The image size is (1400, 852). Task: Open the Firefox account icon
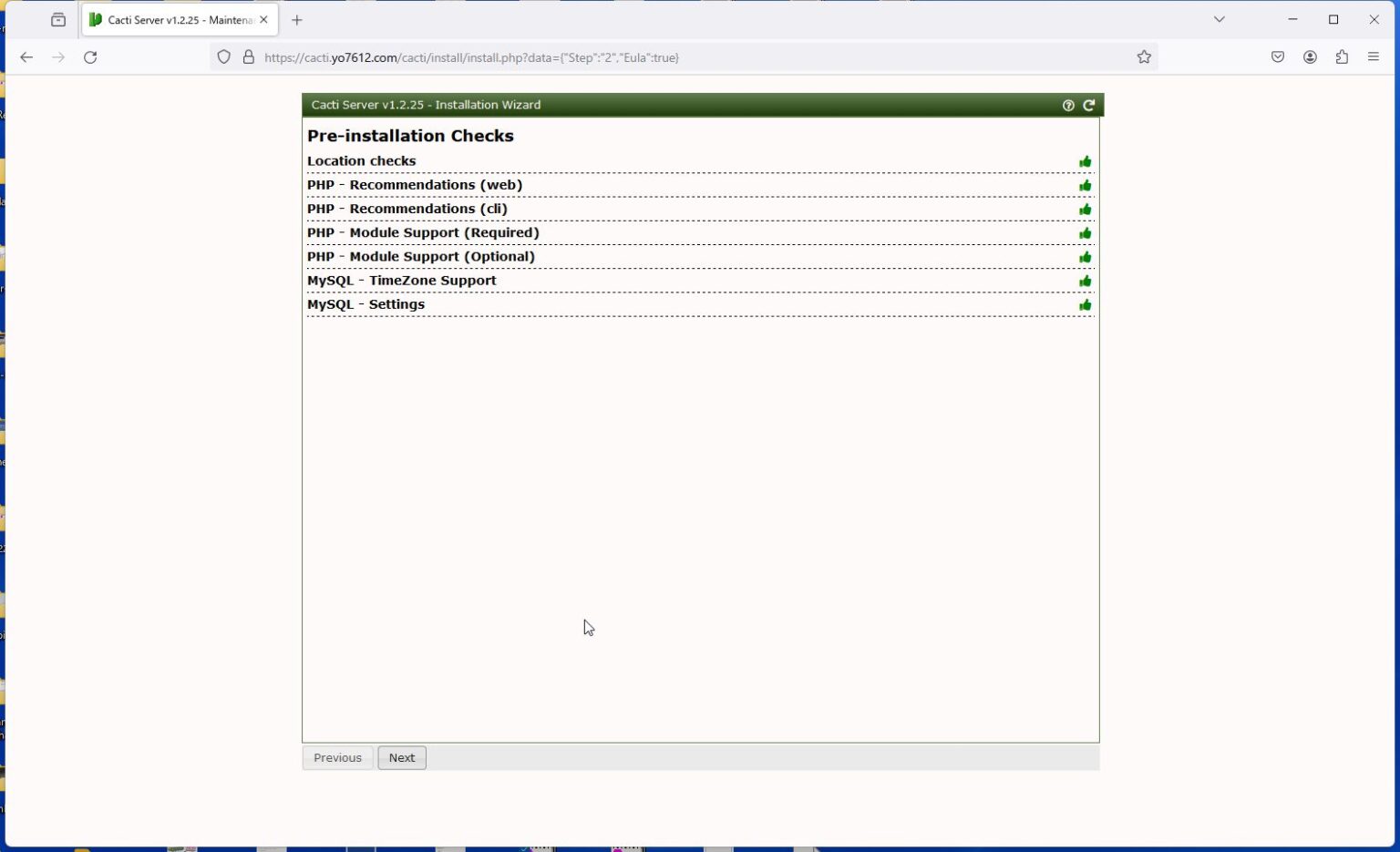[1310, 57]
